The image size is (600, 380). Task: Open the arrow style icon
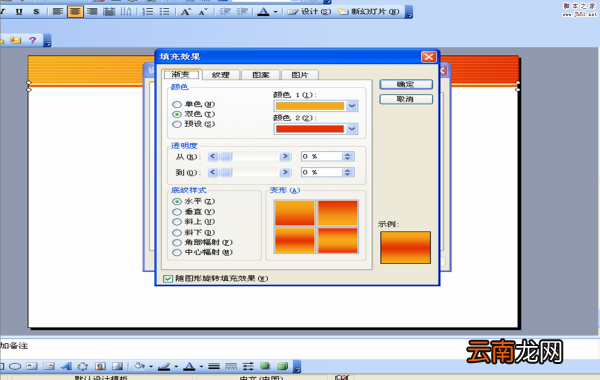click(248, 366)
